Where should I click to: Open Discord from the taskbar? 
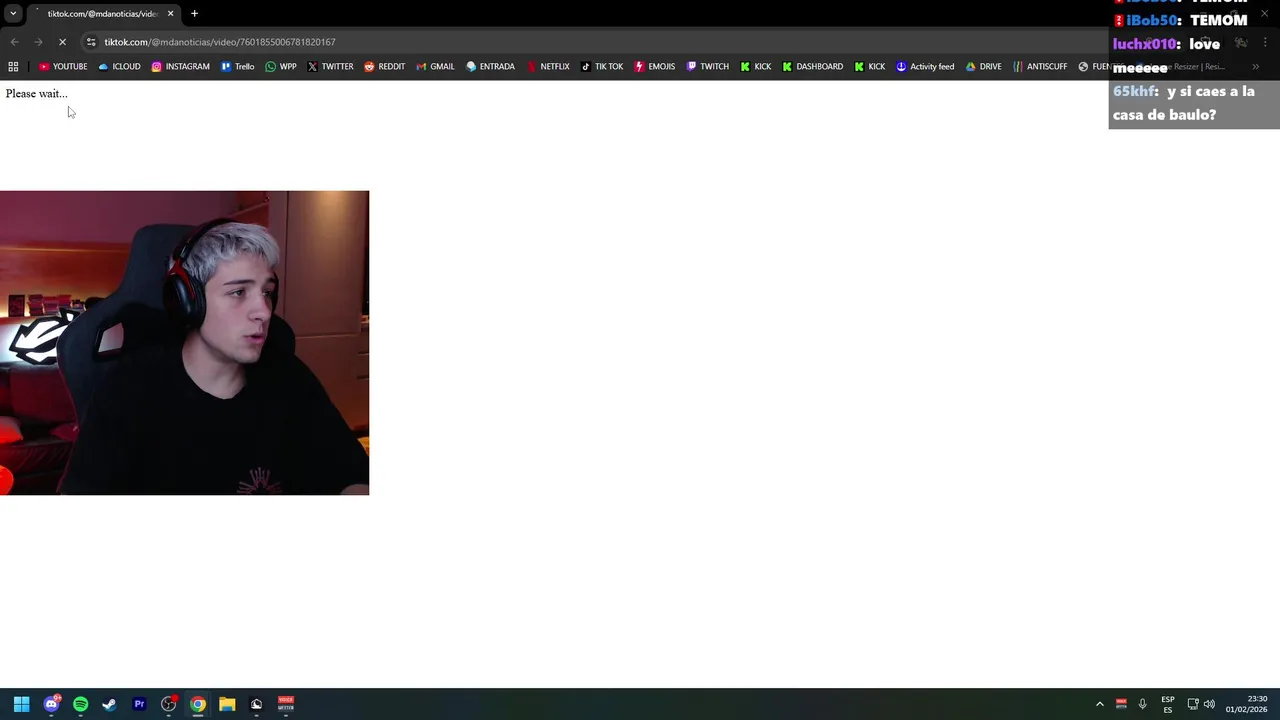[x=51, y=704]
